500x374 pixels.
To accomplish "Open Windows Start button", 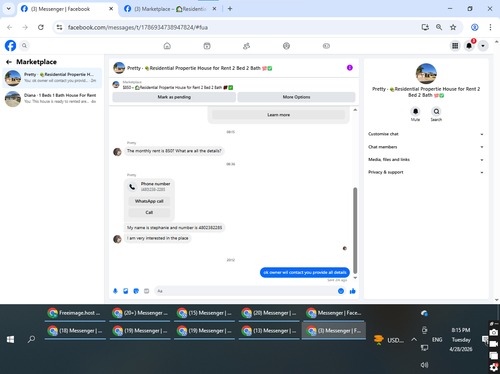I will 10,339.
